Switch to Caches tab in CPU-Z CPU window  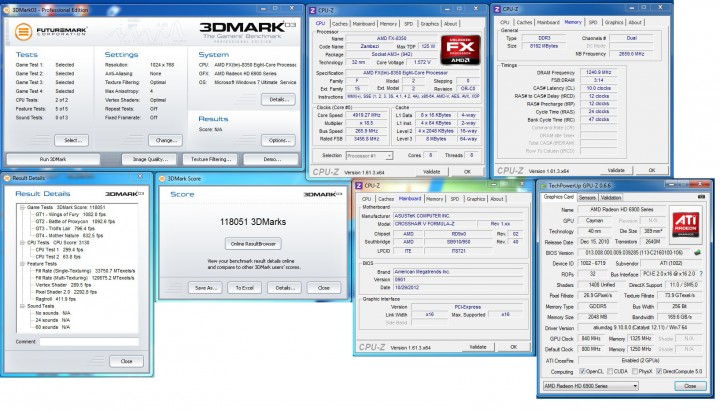[x=339, y=23]
